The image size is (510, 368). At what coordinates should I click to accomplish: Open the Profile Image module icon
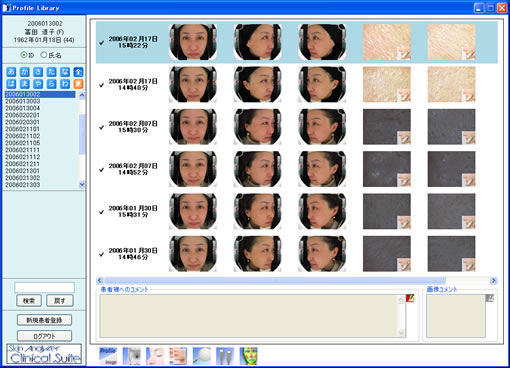point(108,356)
